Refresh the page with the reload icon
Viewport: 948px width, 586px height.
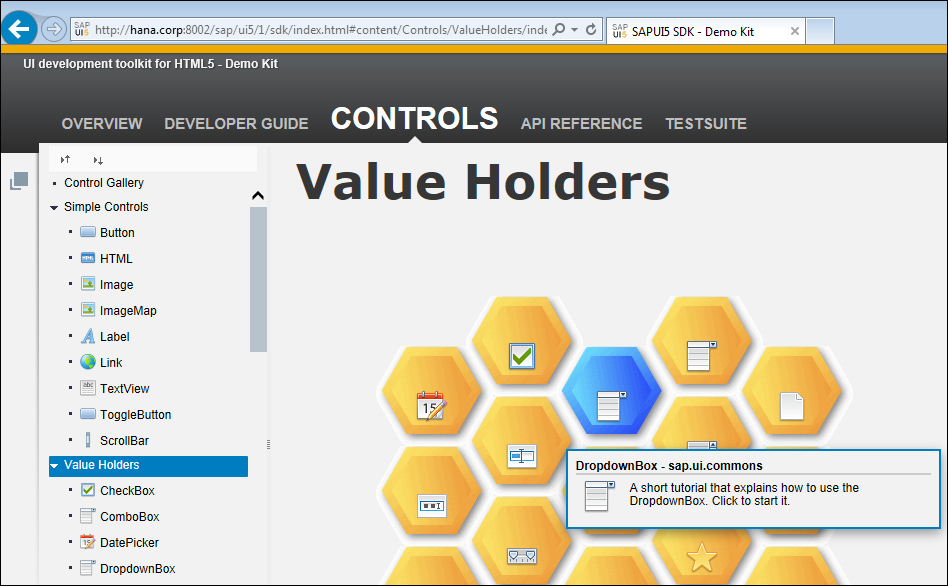point(591,29)
